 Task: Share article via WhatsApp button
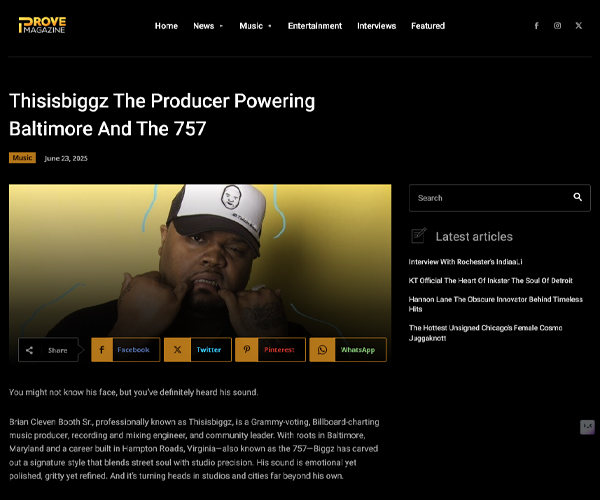[348, 350]
